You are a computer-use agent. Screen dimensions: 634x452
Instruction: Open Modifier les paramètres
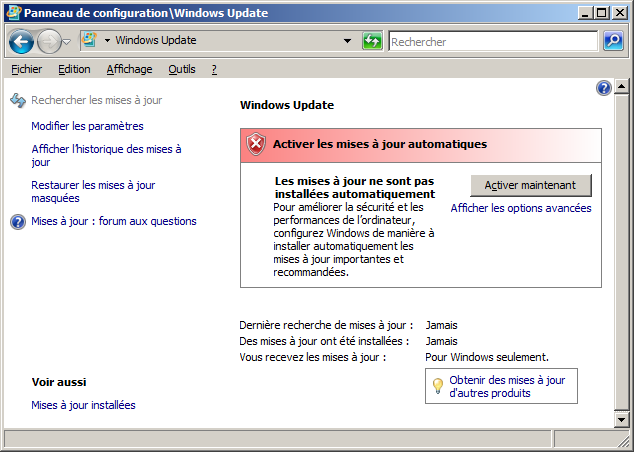[x=87, y=126]
